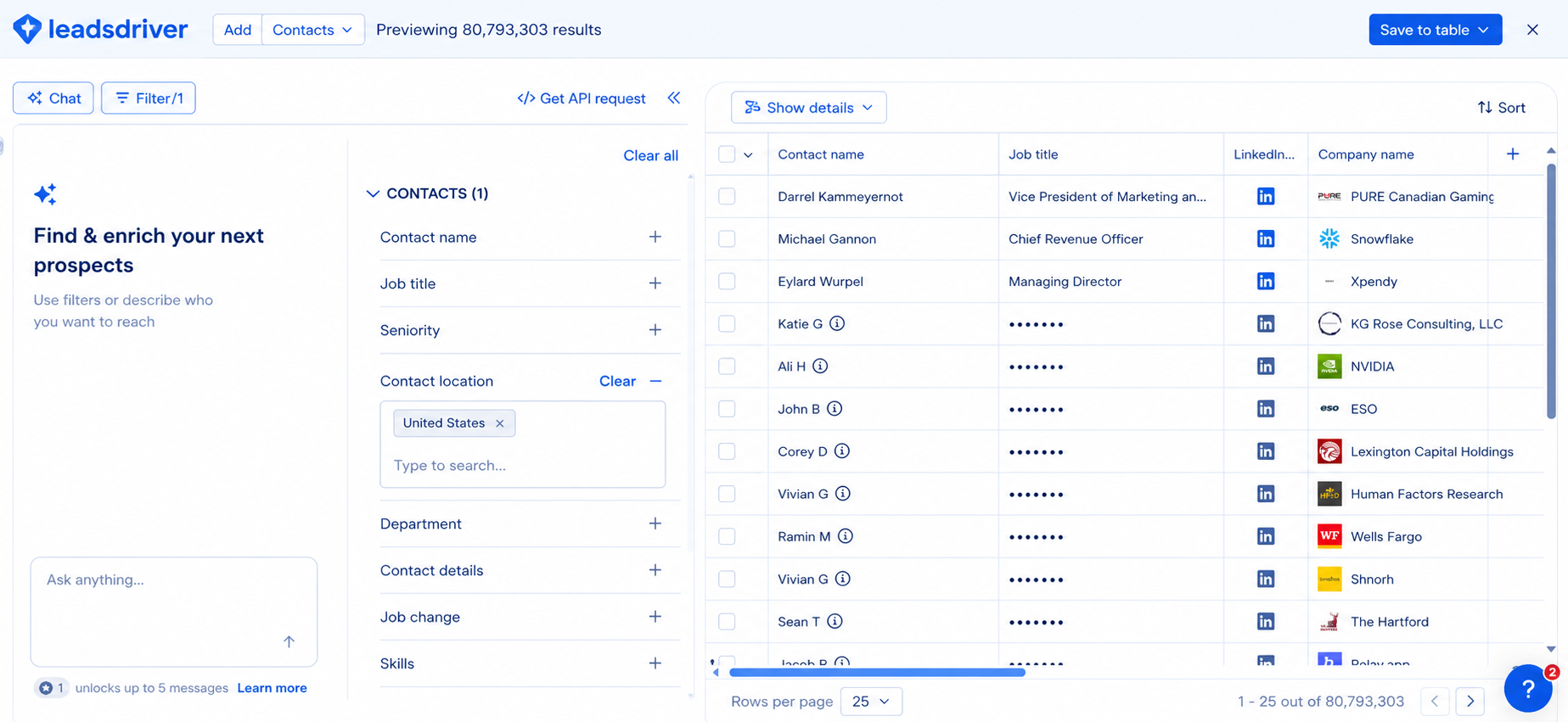1568x722 pixels.
Task: Click Clear all filters
Action: point(651,155)
